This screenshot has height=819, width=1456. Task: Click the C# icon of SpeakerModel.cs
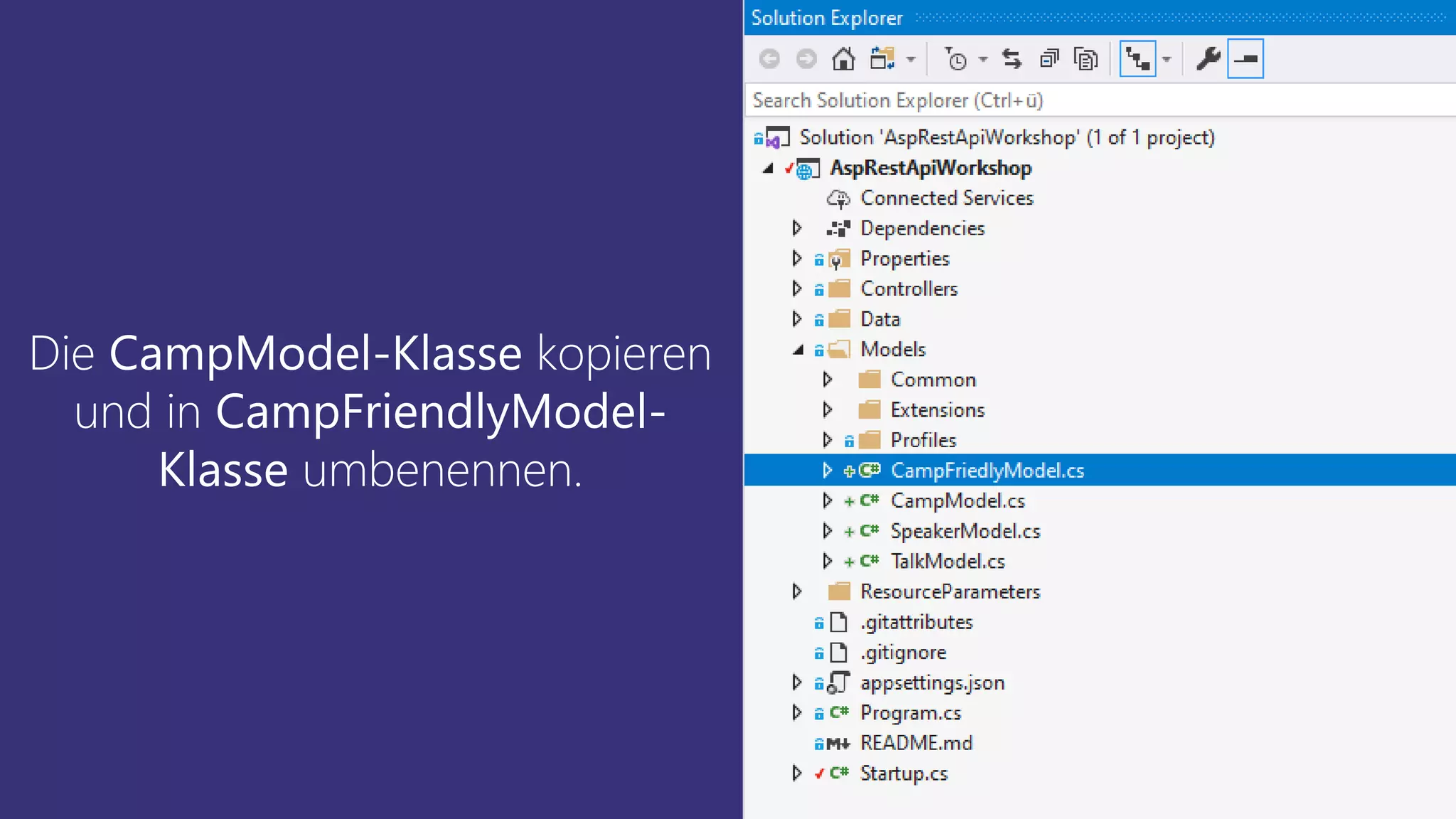(869, 530)
